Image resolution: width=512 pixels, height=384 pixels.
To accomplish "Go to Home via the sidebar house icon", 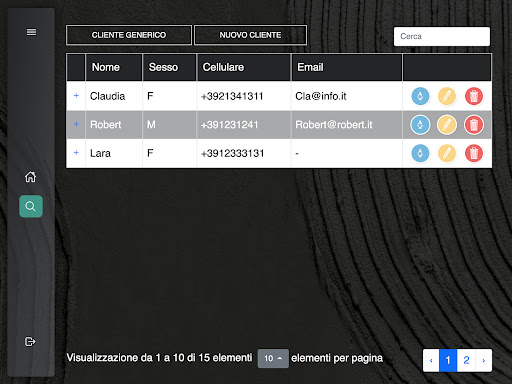I will tap(30, 177).
